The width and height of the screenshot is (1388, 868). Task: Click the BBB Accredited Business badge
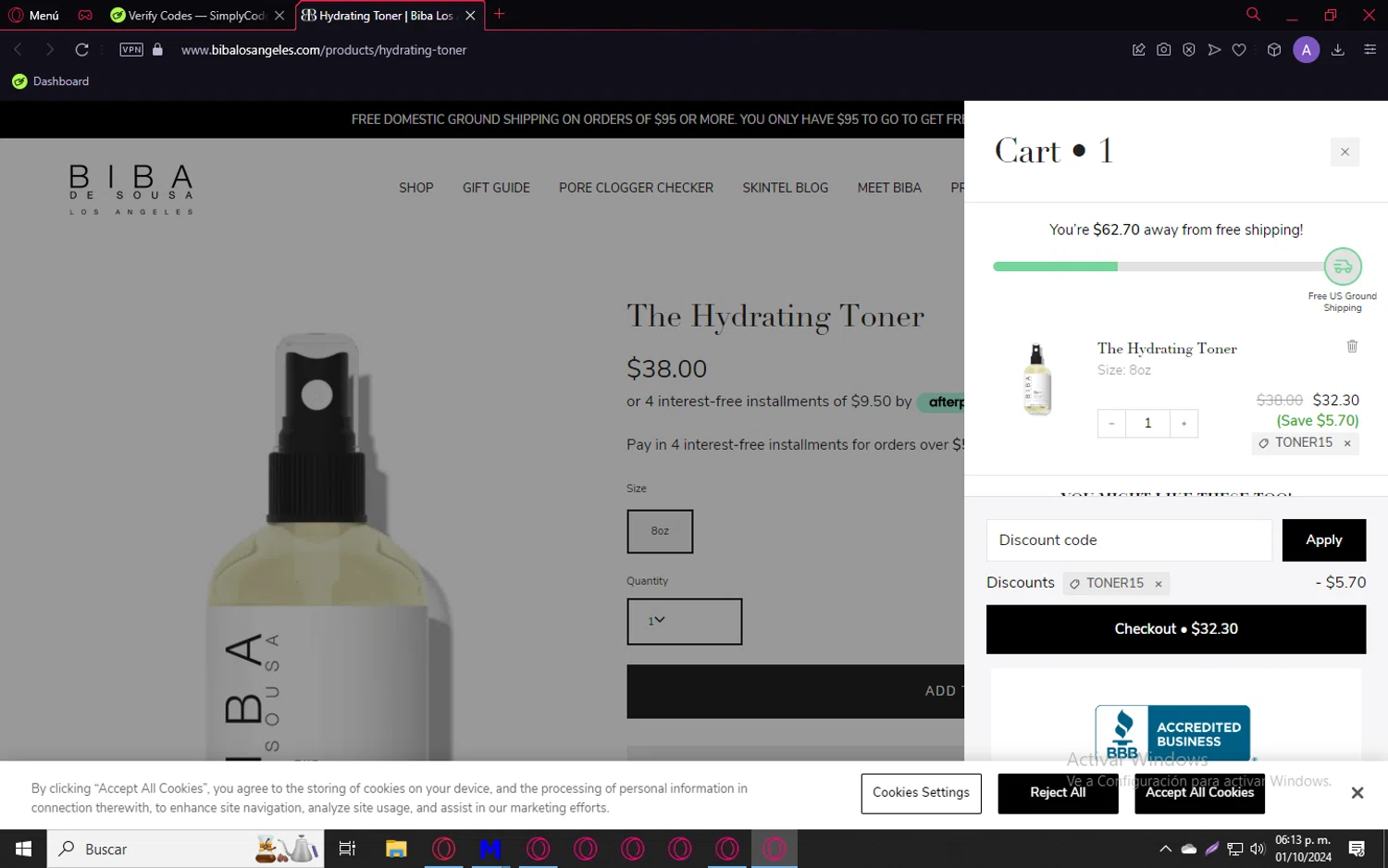[x=1172, y=734]
